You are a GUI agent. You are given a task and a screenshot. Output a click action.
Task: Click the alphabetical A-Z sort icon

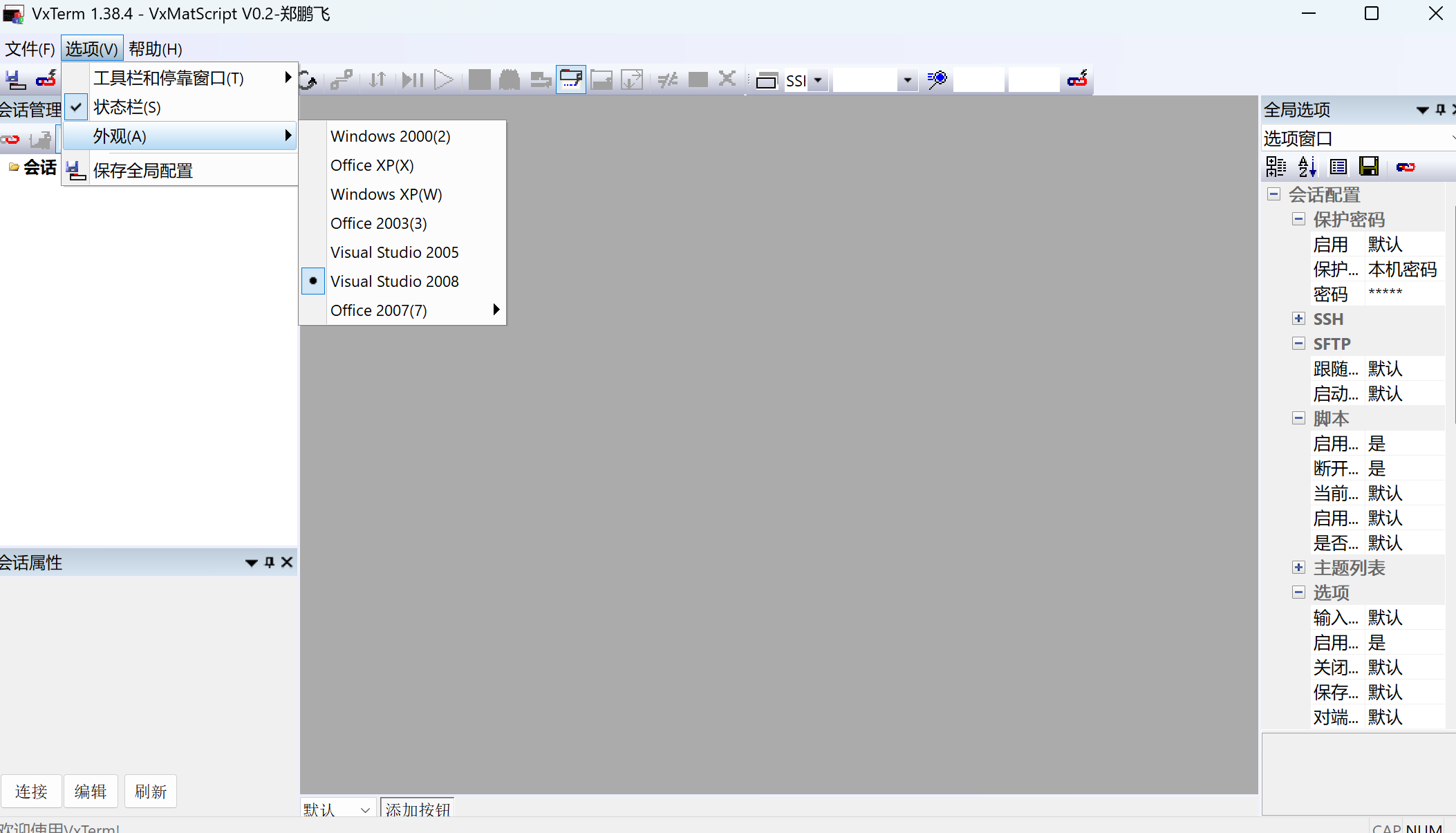pos(1307,167)
